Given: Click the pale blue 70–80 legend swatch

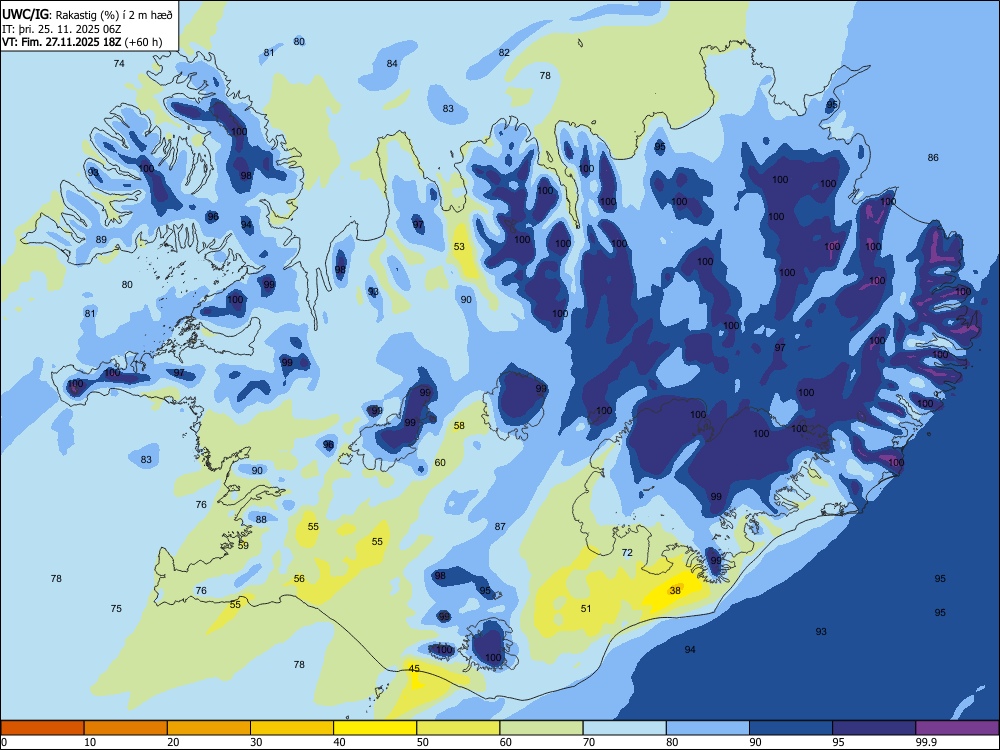Looking at the screenshot, I should point(624,728).
